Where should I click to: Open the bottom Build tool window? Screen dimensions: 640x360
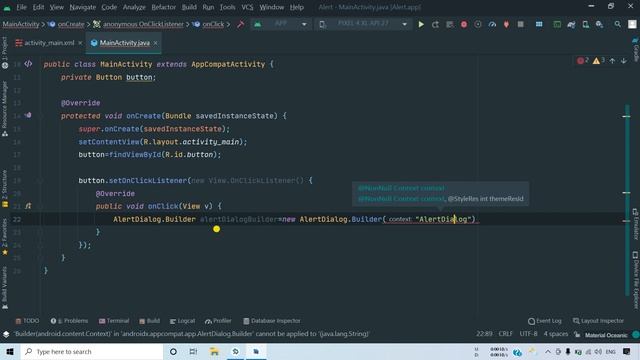(x=149, y=321)
